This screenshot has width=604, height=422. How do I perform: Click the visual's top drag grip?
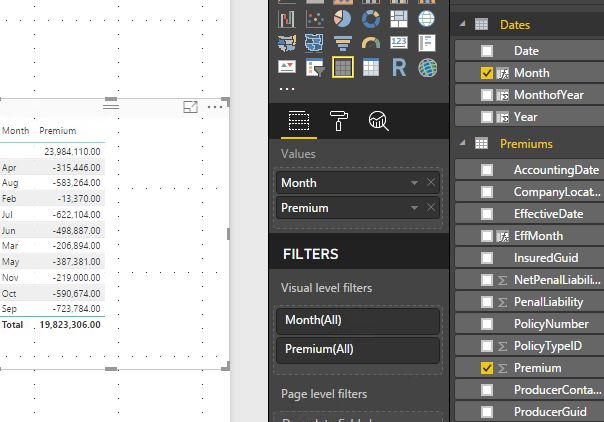coord(111,106)
